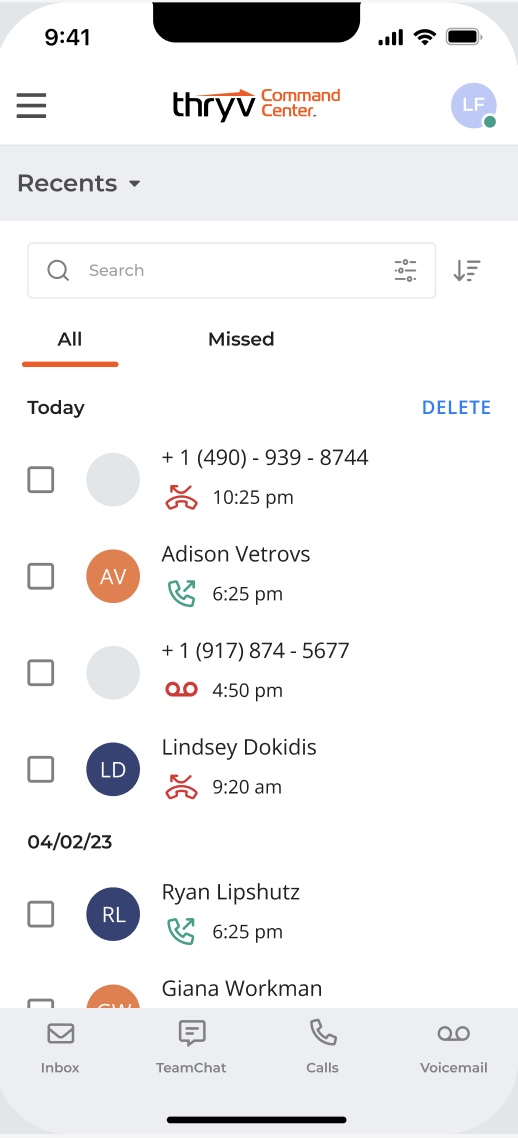Tick checkbox beside Ryan Lipshutz
This screenshot has height=1138, width=518.
click(x=41, y=914)
